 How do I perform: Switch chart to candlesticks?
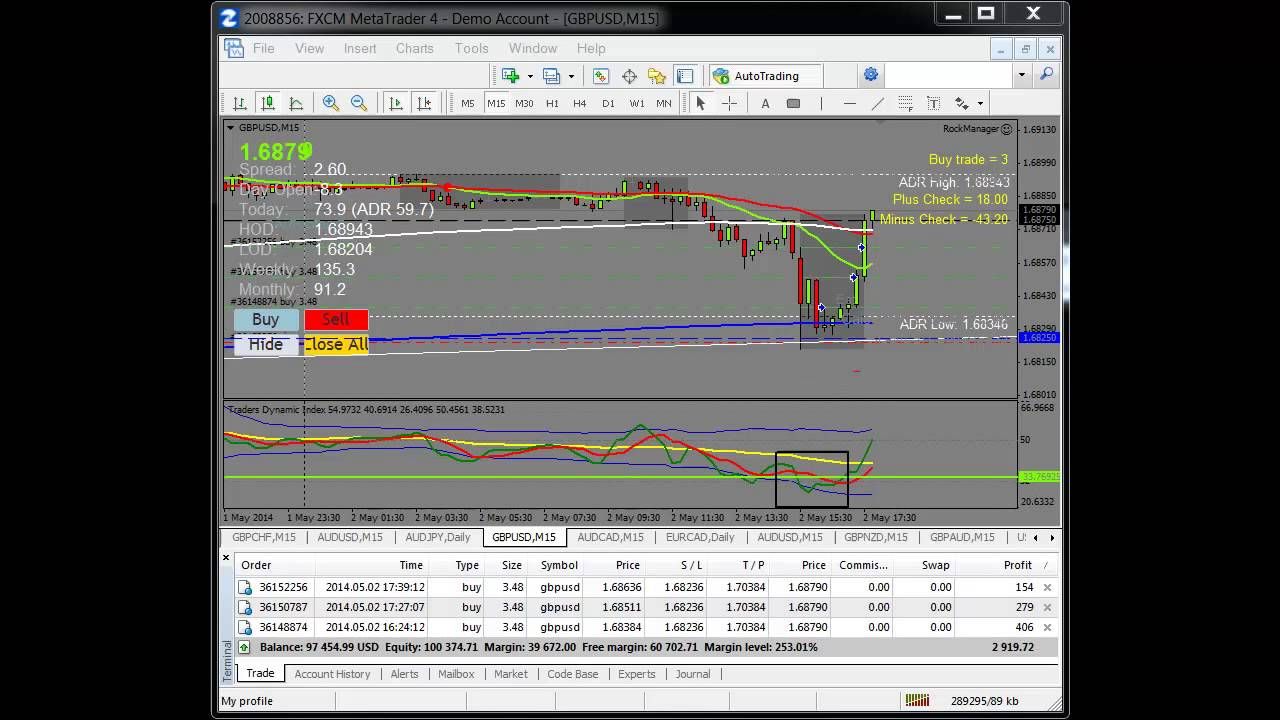tap(268, 103)
